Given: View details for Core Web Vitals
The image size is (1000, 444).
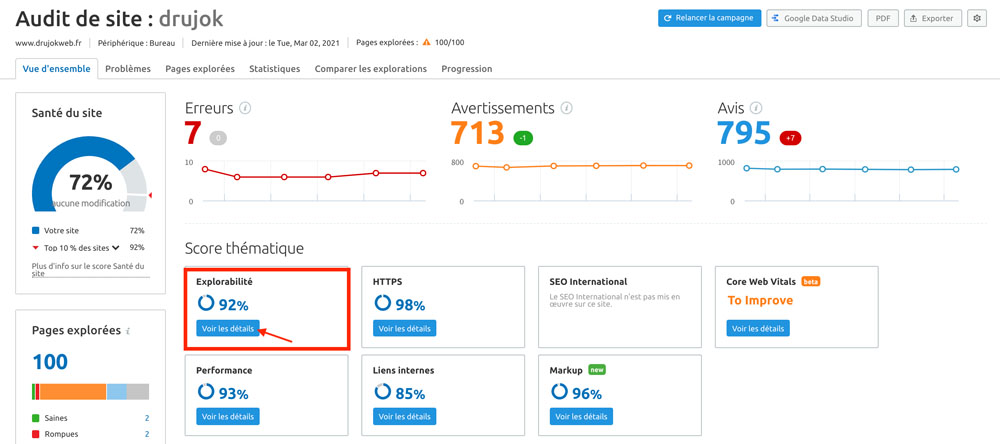Looking at the screenshot, I should click(758, 329).
